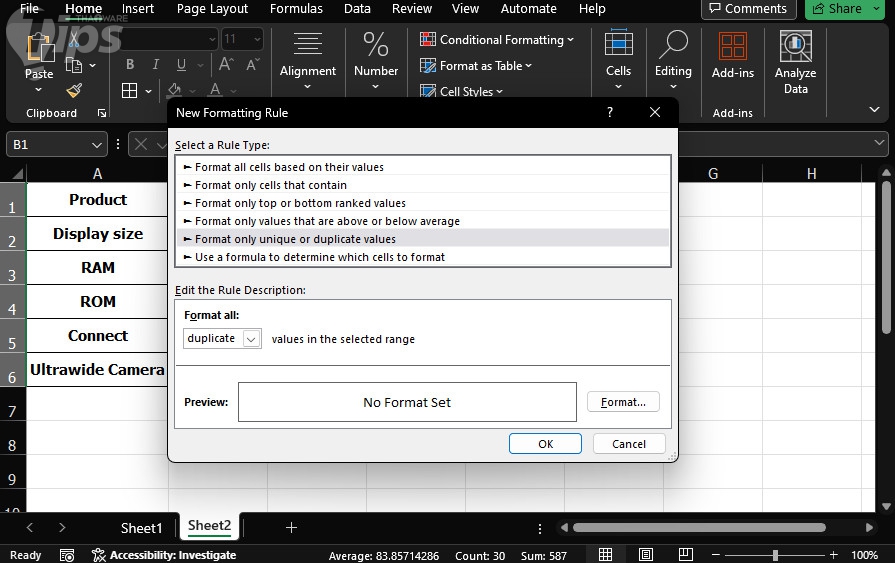Click the zoom slider in status bar
The image size is (895, 563).
pos(776,555)
